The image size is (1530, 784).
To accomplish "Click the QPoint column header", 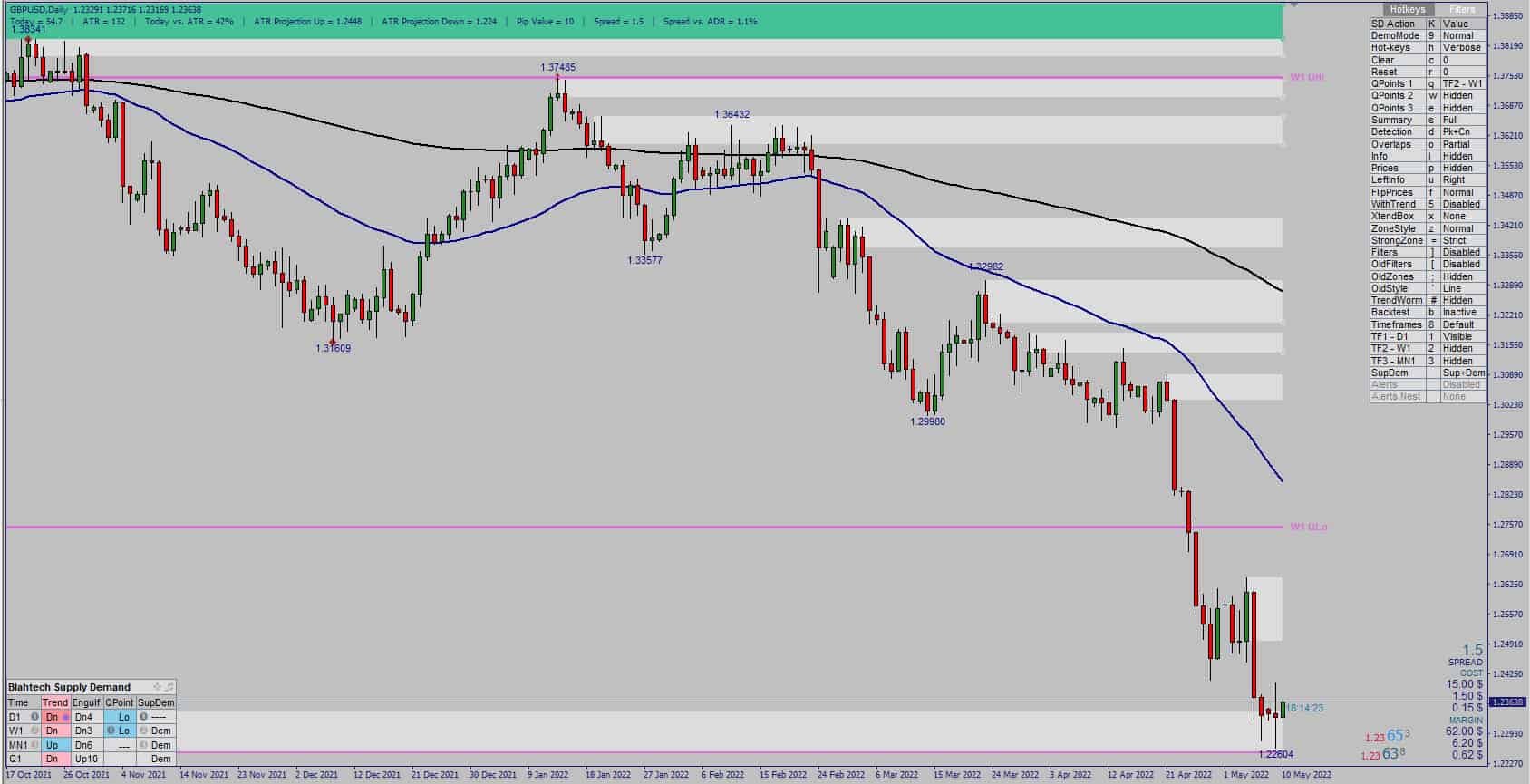I will [120, 702].
